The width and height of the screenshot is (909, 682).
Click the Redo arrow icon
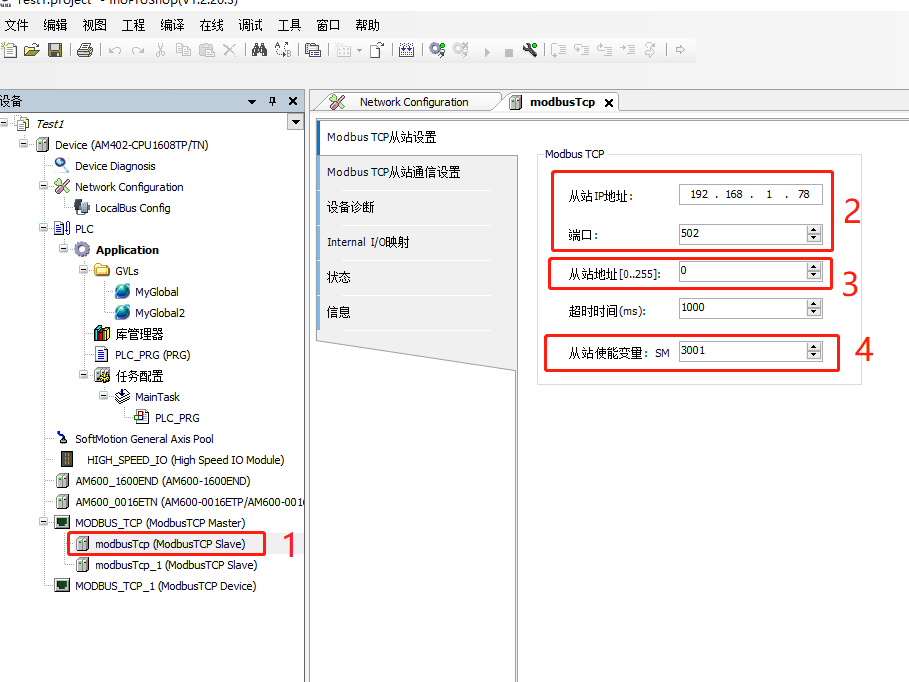[138, 51]
